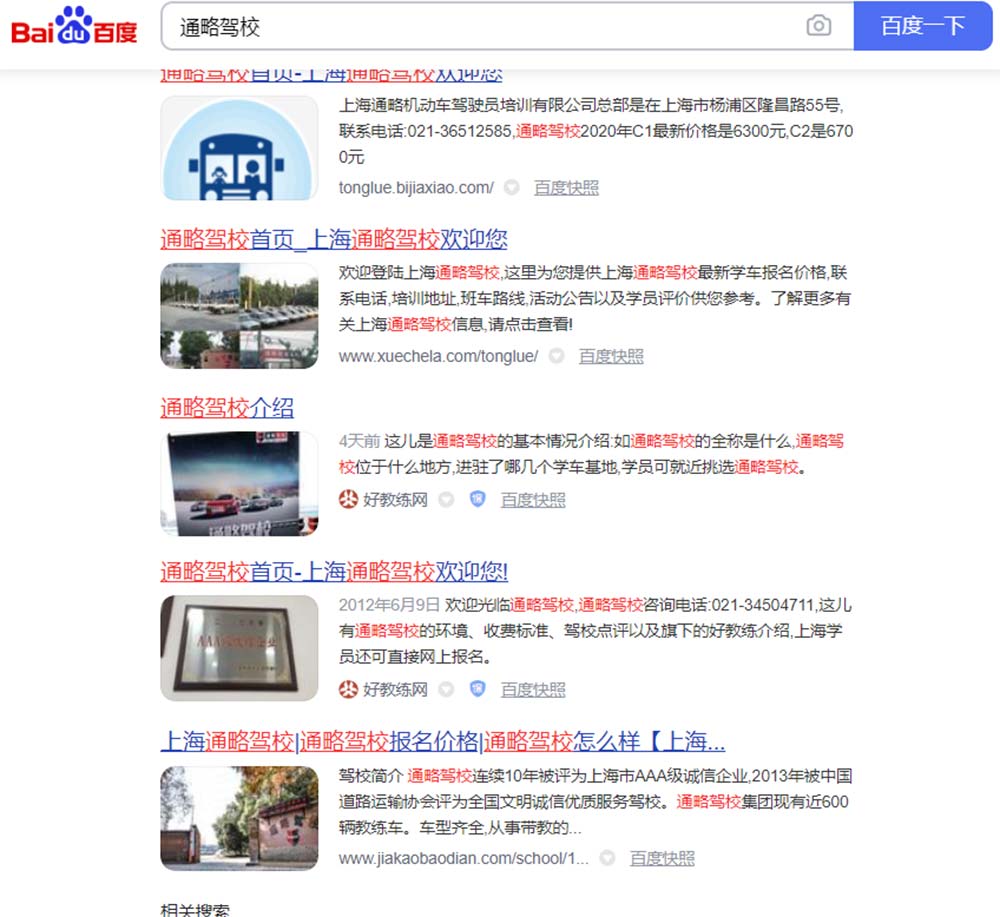Click the 百度一下 search button
The width and height of the screenshot is (1000, 917).
point(922,26)
